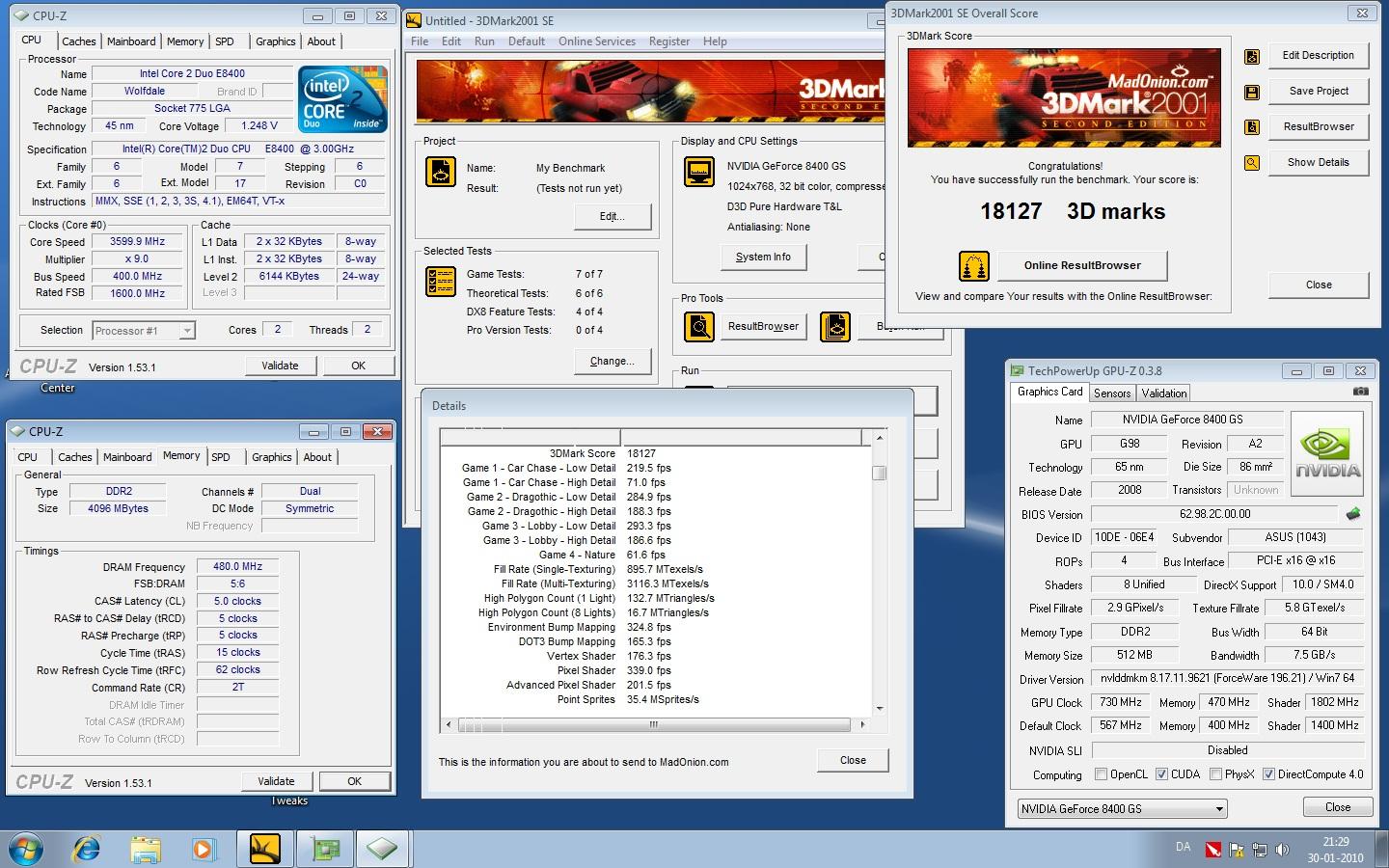Open the Validation tab in GPU-Z
This screenshot has width=1389, height=868.
coord(1164,393)
